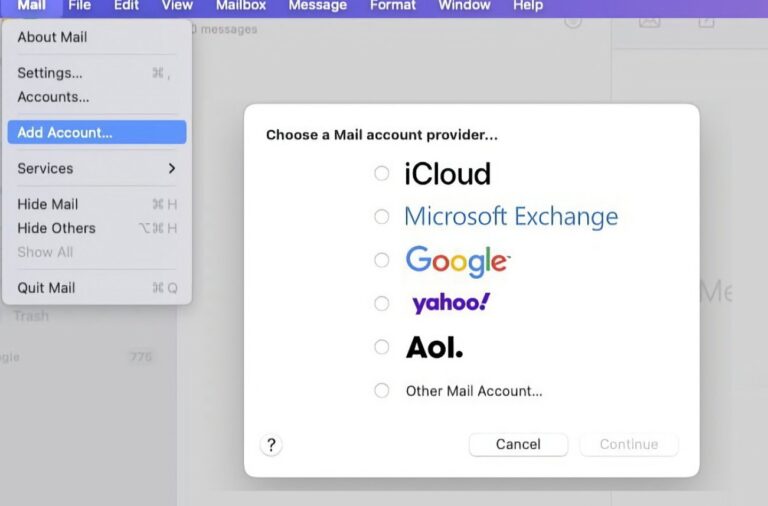Select the Microsoft Exchange radio button
The height and width of the screenshot is (506, 768).
pos(382,217)
